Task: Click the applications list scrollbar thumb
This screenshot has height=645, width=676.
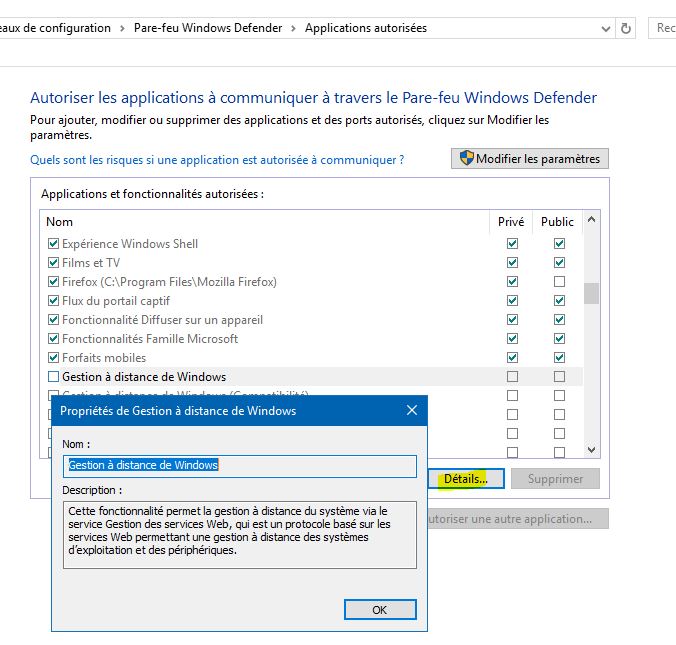Action: click(592, 293)
